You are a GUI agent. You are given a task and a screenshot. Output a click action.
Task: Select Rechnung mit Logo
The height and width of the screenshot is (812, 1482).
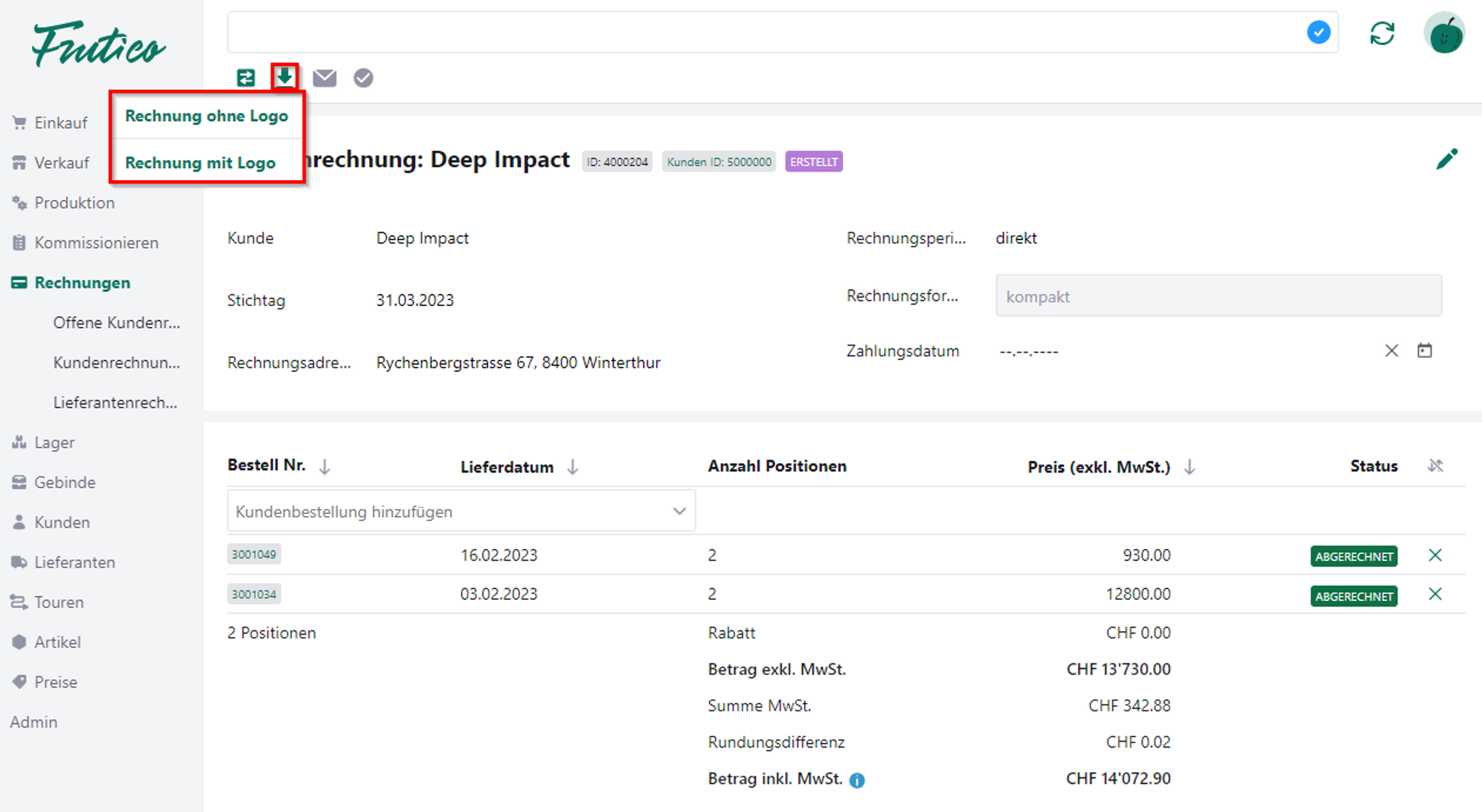coord(200,163)
